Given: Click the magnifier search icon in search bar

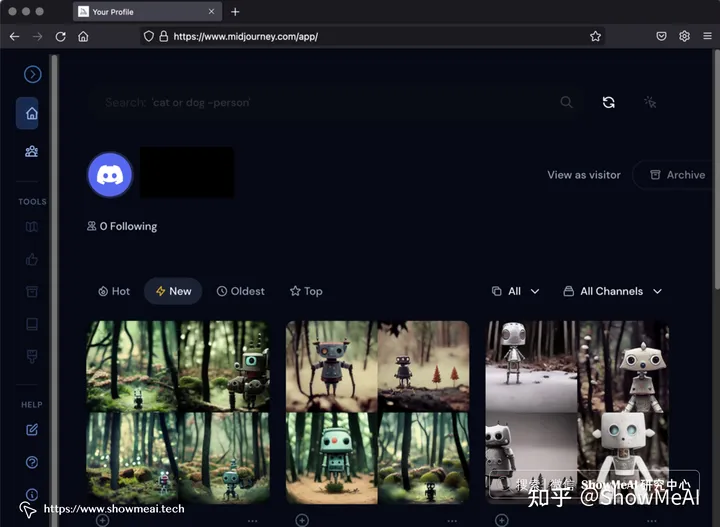Looking at the screenshot, I should click(x=566, y=102).
